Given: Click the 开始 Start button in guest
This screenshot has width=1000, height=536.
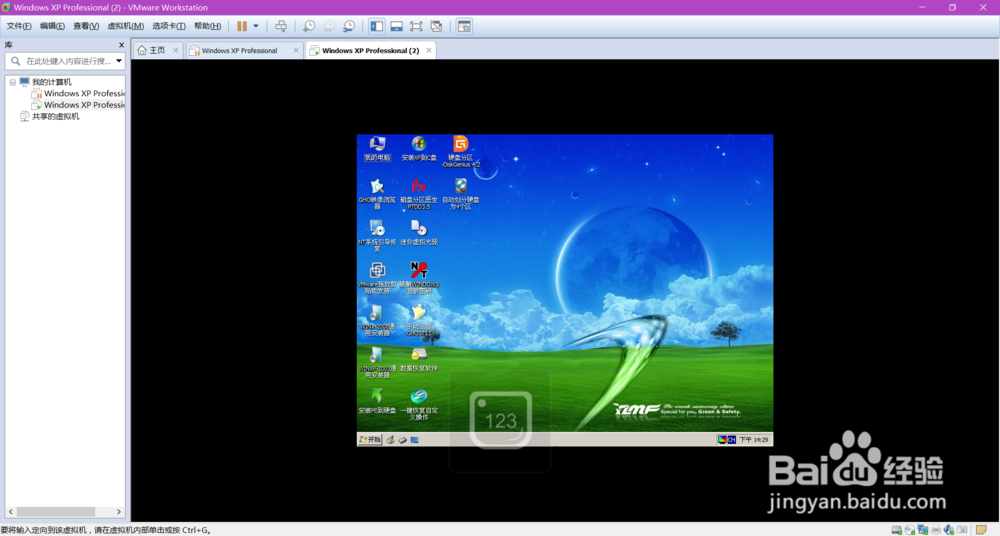Looking at the screenshot, I should (x=370, y=440).
